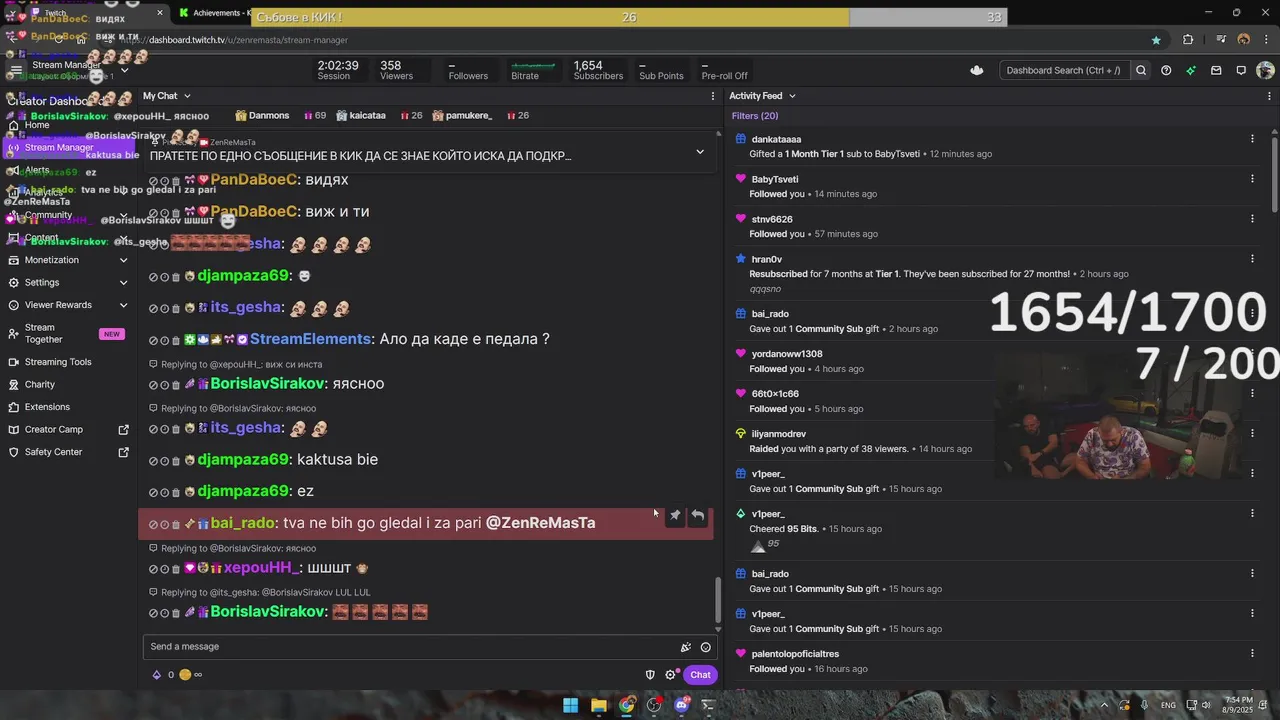Pin the highlighted bai_rado message
The width and height of the screenshot is (1280, 720).
[675, 515]
